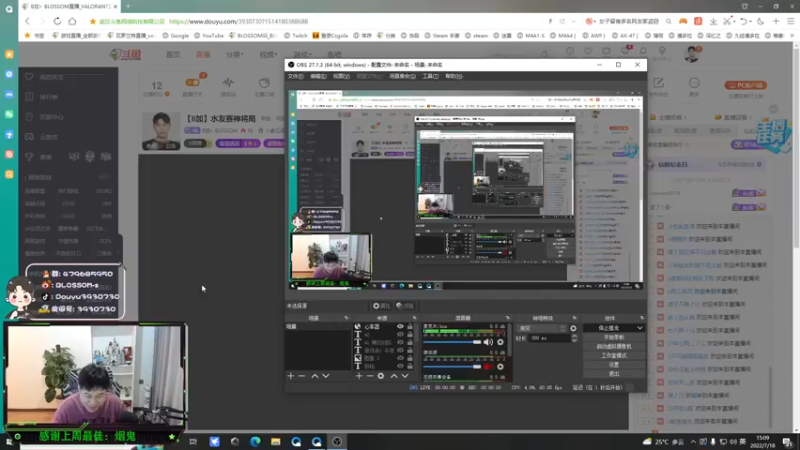The width and height of the screenshot is (800, 450).
Task: Open browser downloads icon in toolbar
Action: pos(713,21)
